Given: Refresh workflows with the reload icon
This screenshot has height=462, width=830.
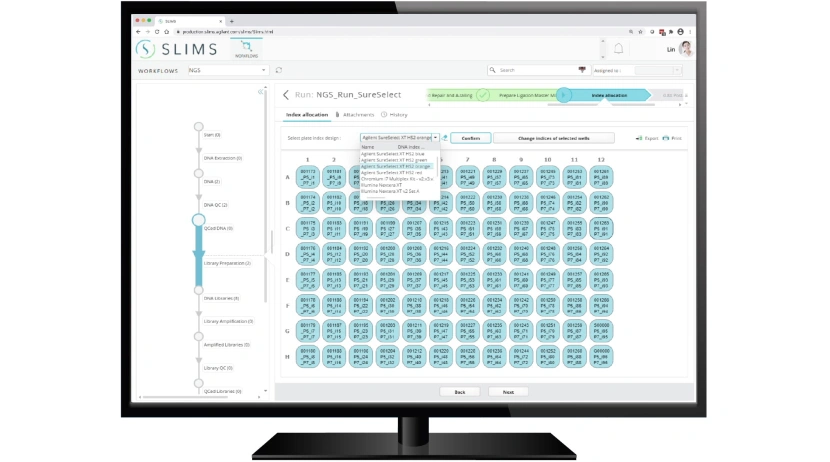Looking at the screenshot, I should (x=279, y=70).
